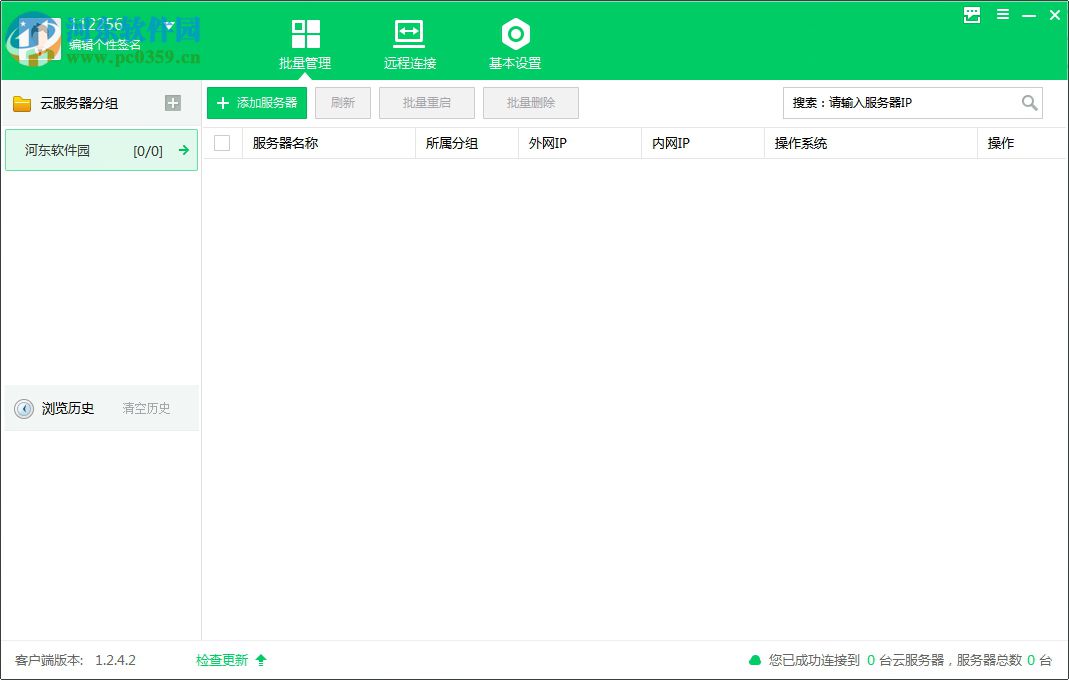Click the search magnifier icon

(x=1030, y=103)
